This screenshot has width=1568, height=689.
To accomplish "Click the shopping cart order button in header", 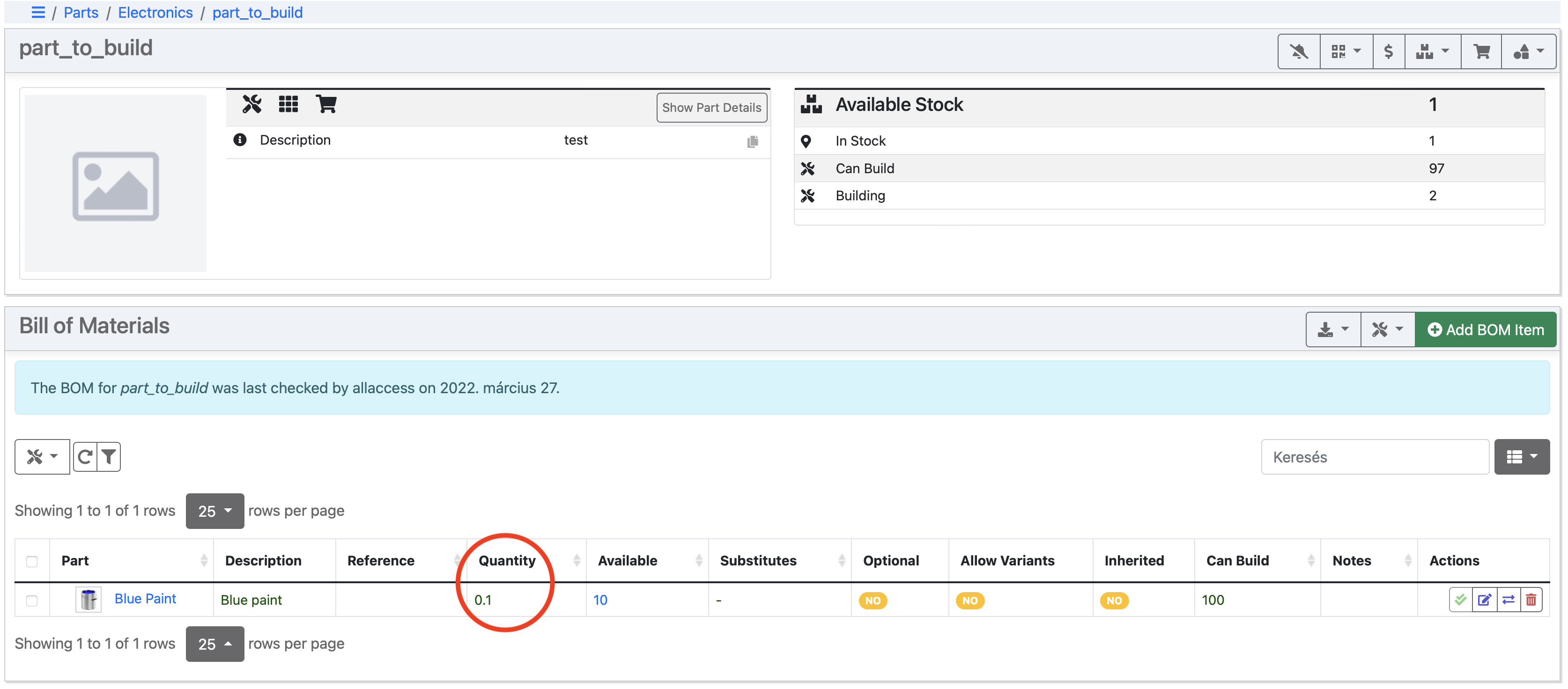I will [x=1481, y=51].
